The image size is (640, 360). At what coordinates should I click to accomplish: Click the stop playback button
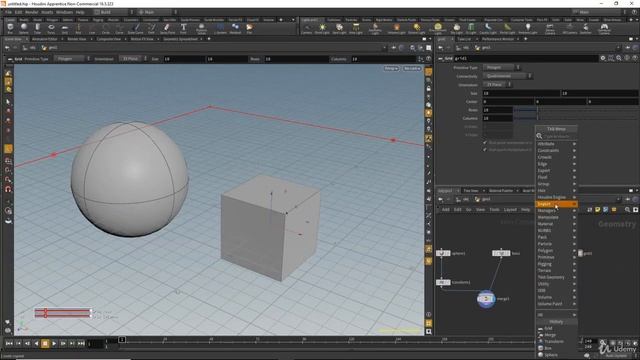[x=45, y=344]
